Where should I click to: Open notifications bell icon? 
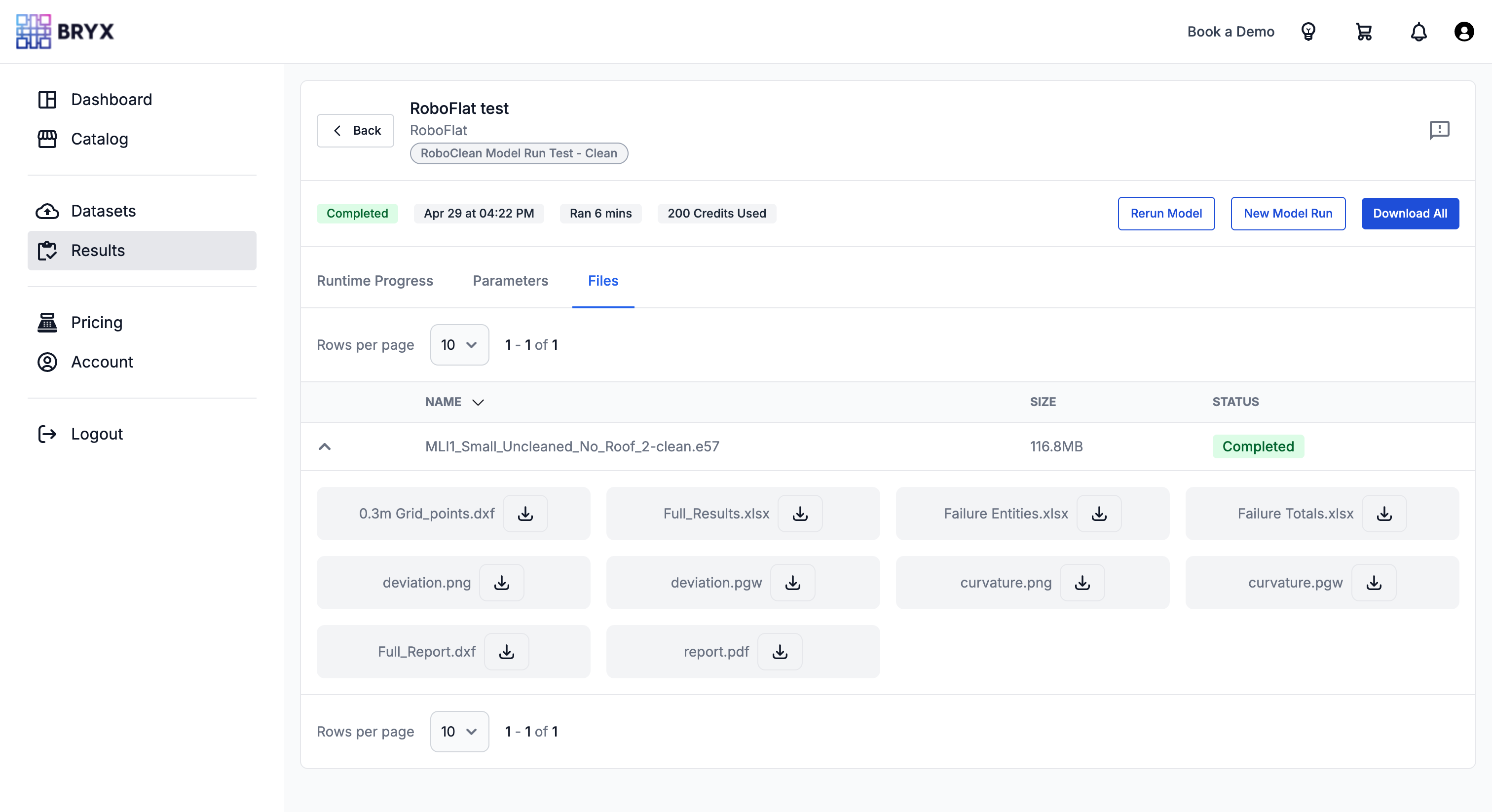[1418, 32]
